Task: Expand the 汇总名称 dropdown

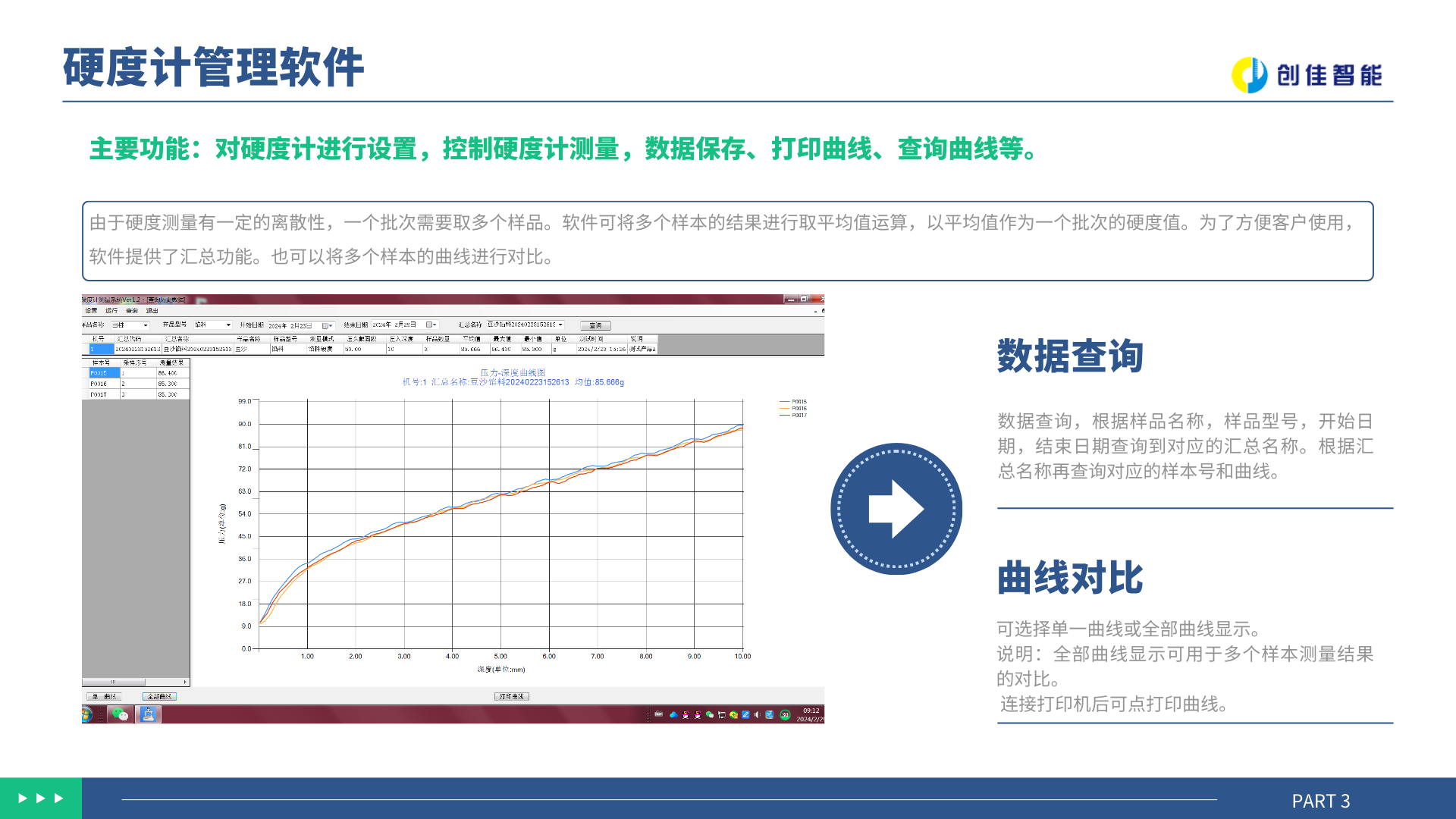Action: tap(560, 325)
